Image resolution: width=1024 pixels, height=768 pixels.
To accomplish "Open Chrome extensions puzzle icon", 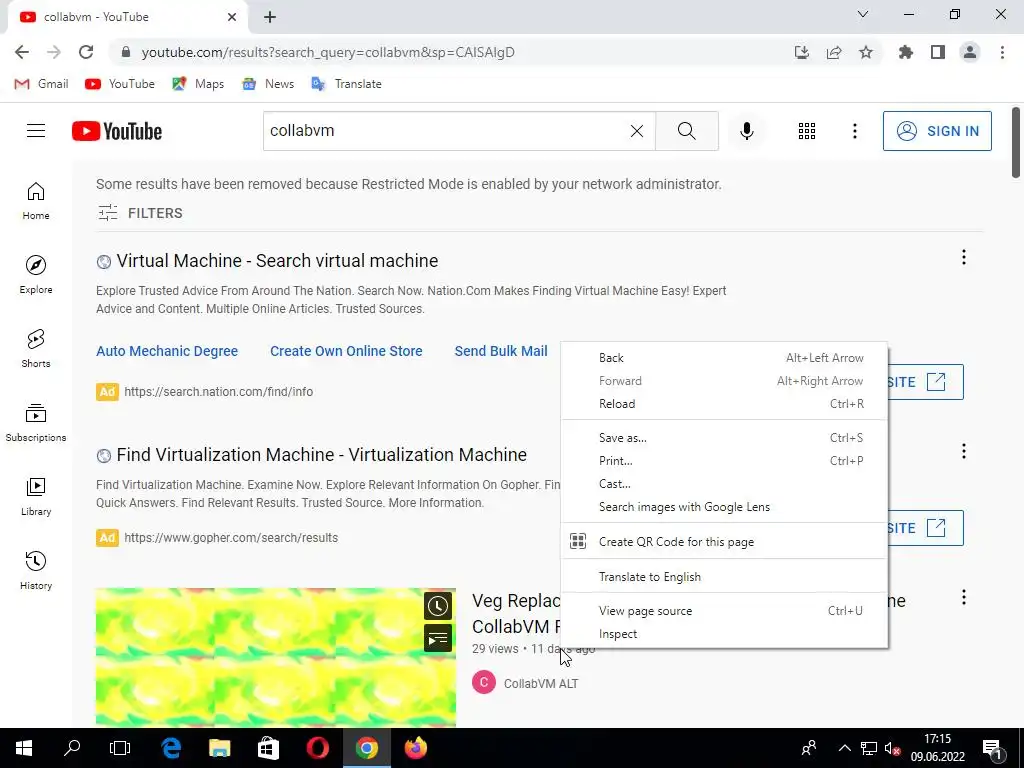I will [x=905, y=52].
